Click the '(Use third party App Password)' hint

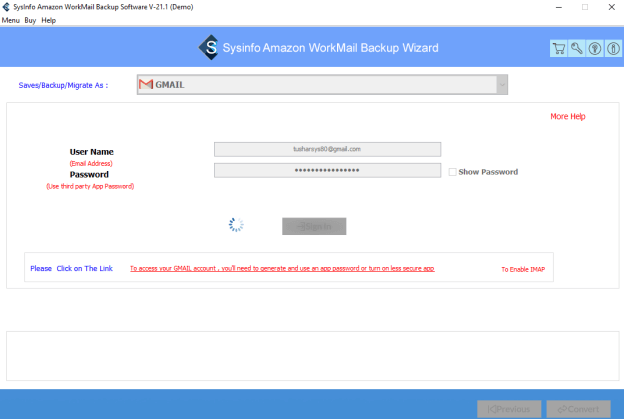pyautogui.click(x=90, y=186)
